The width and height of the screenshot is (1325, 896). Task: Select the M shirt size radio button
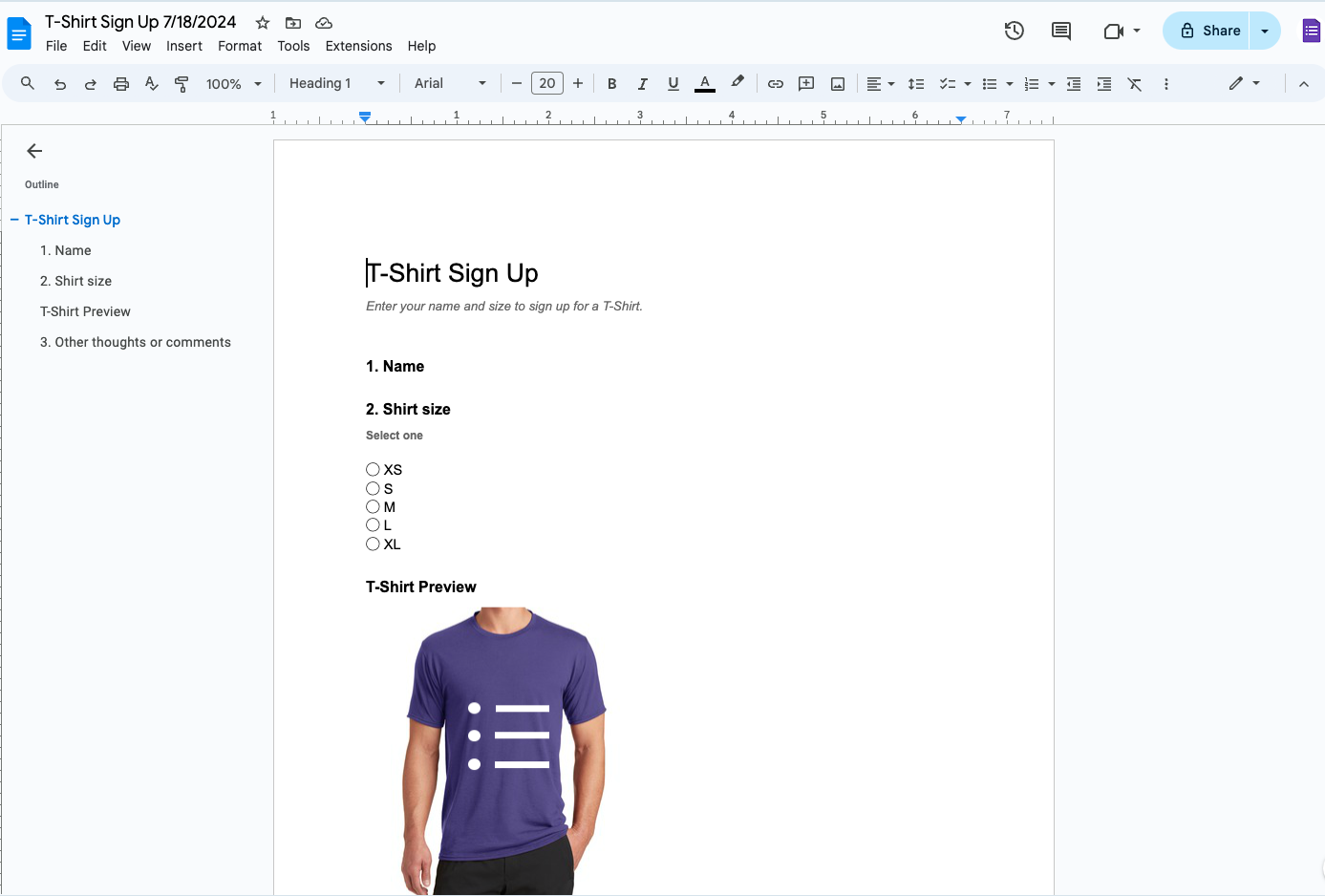point(373,506)
